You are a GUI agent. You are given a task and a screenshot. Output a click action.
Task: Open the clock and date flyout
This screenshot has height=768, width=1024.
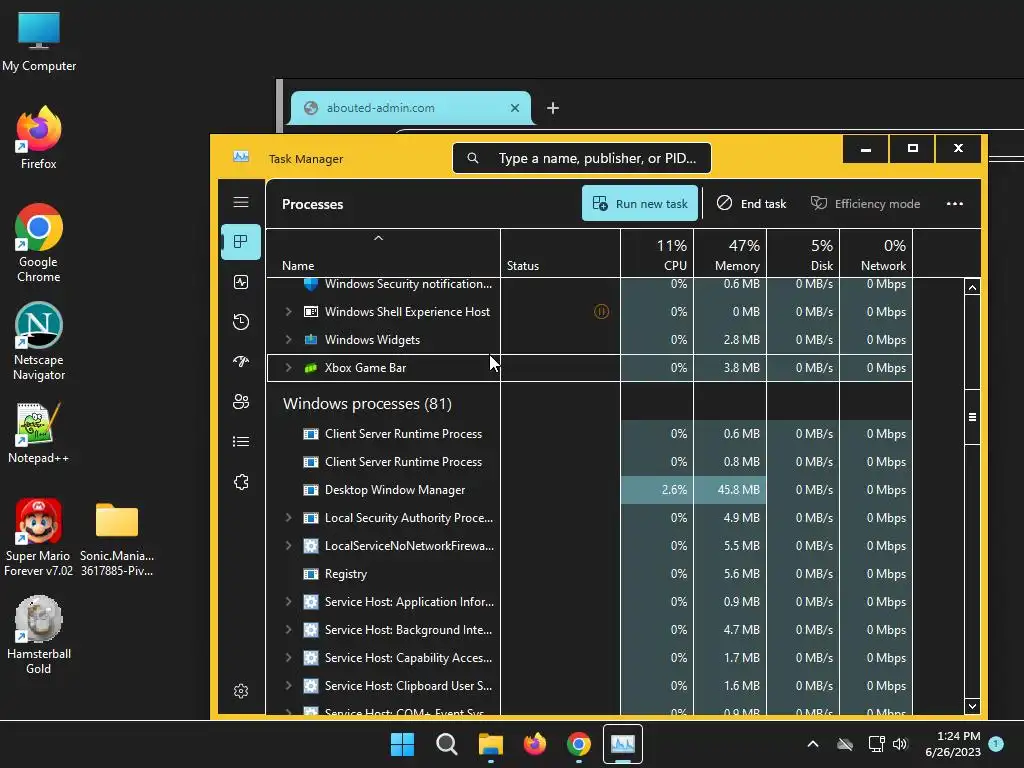click(953, 744)
